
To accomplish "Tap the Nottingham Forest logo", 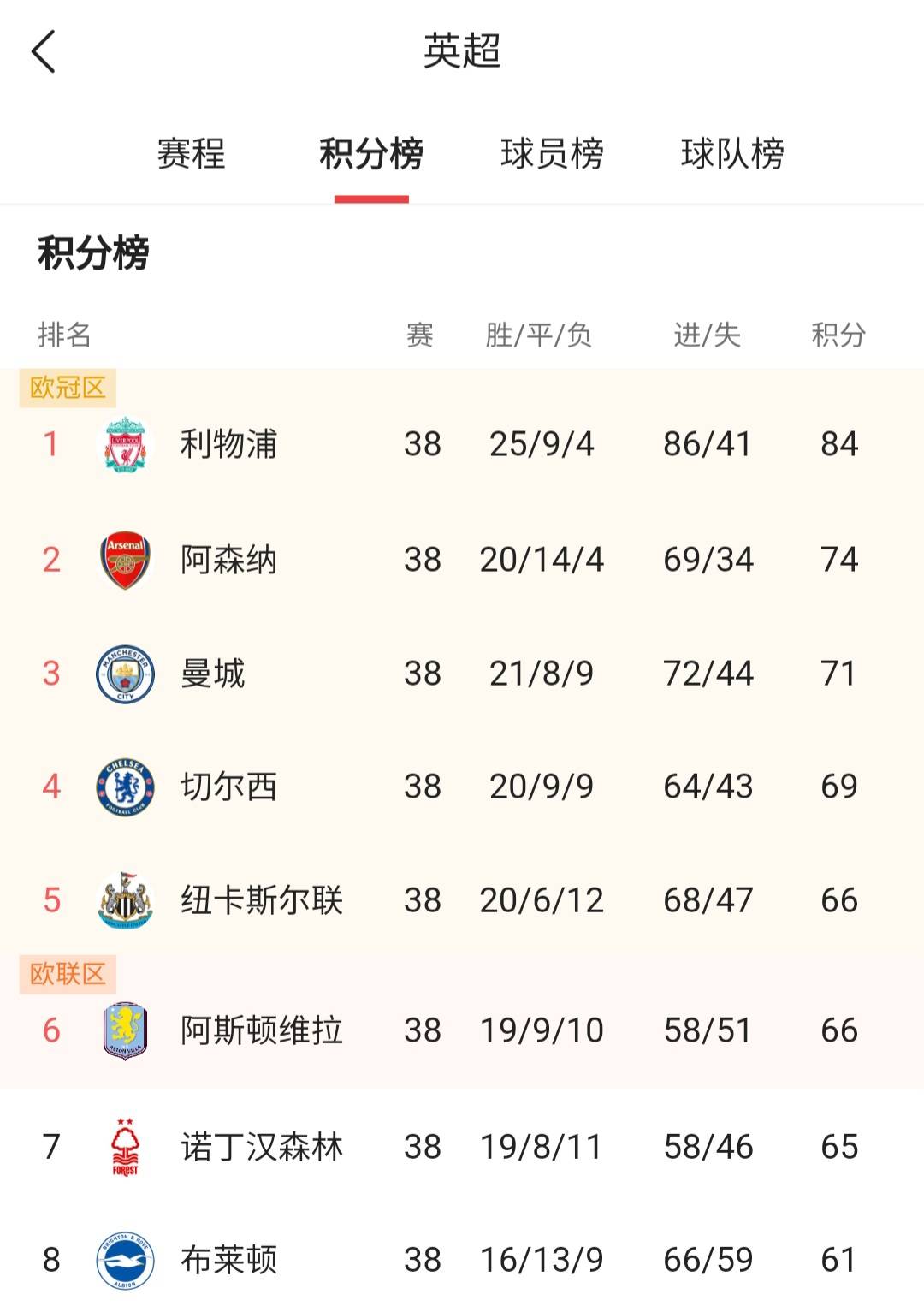I will [x=125, y=1147].
